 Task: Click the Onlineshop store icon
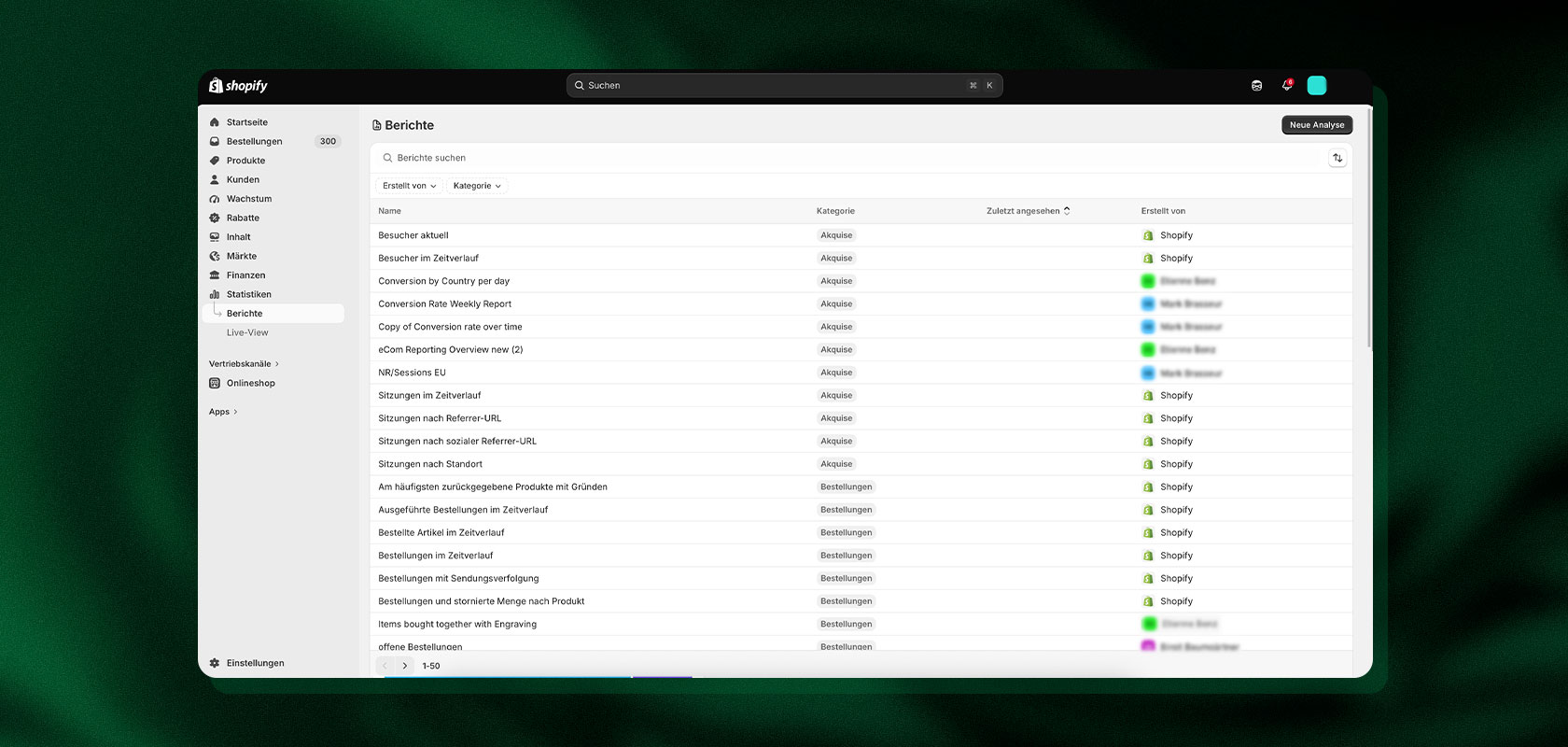(215, 384)
